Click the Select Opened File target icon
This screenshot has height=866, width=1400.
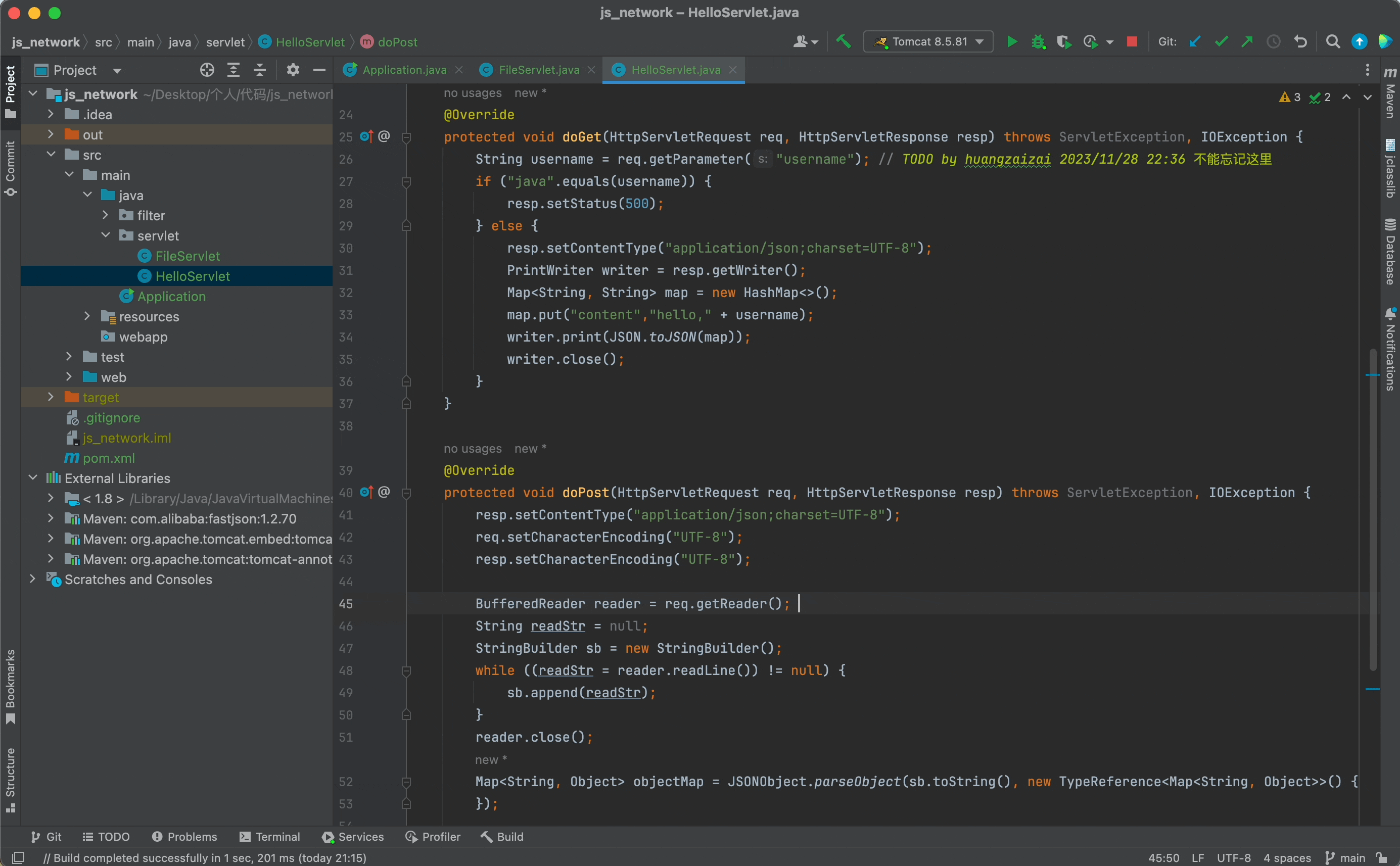[207, 70]
